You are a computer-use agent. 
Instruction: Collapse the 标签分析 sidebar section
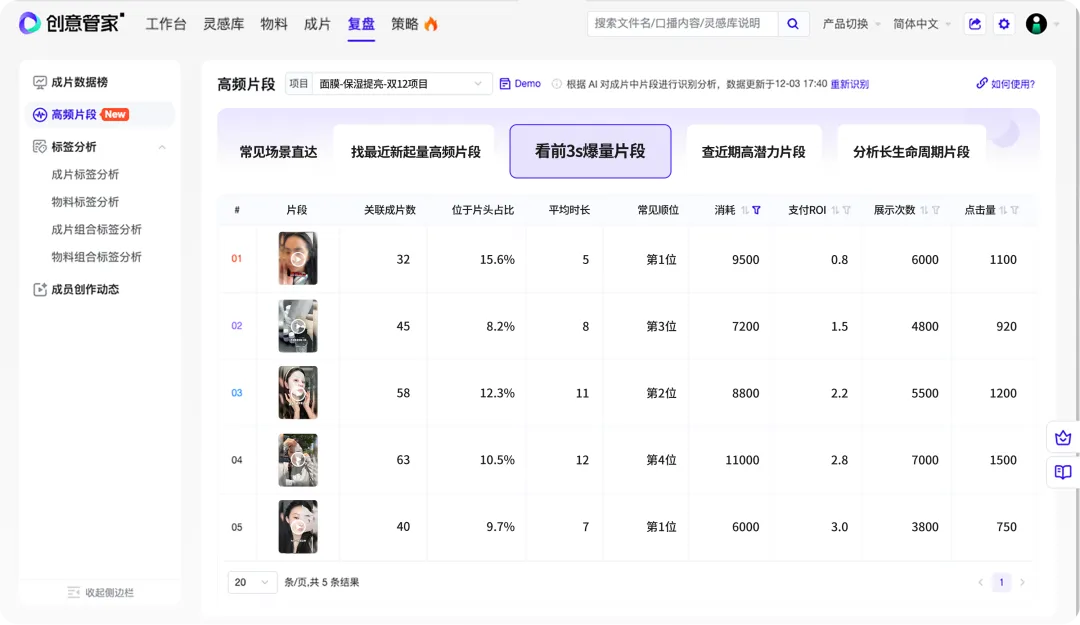(162, 147)
